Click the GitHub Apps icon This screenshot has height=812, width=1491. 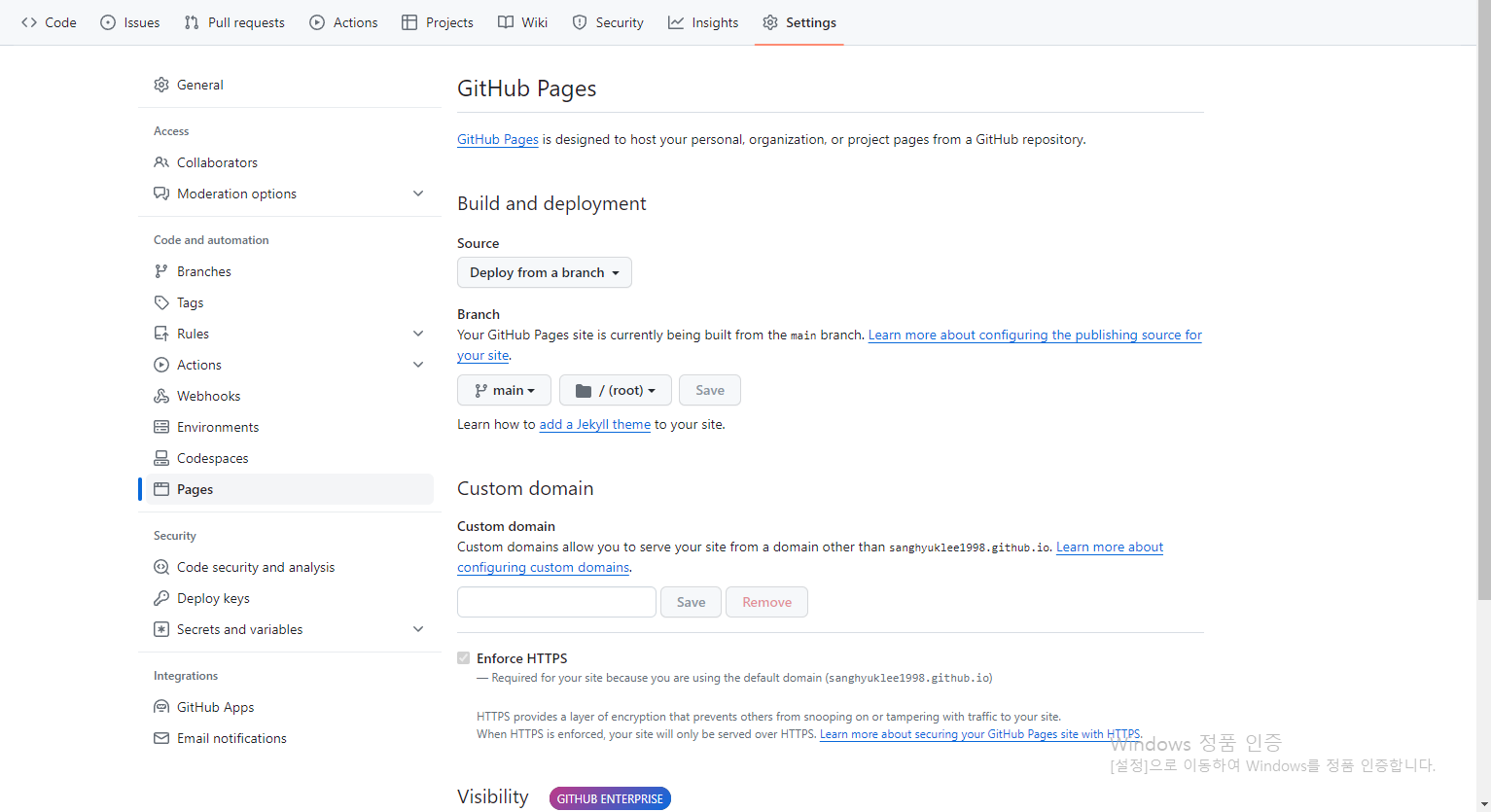(x=161, y=707)
